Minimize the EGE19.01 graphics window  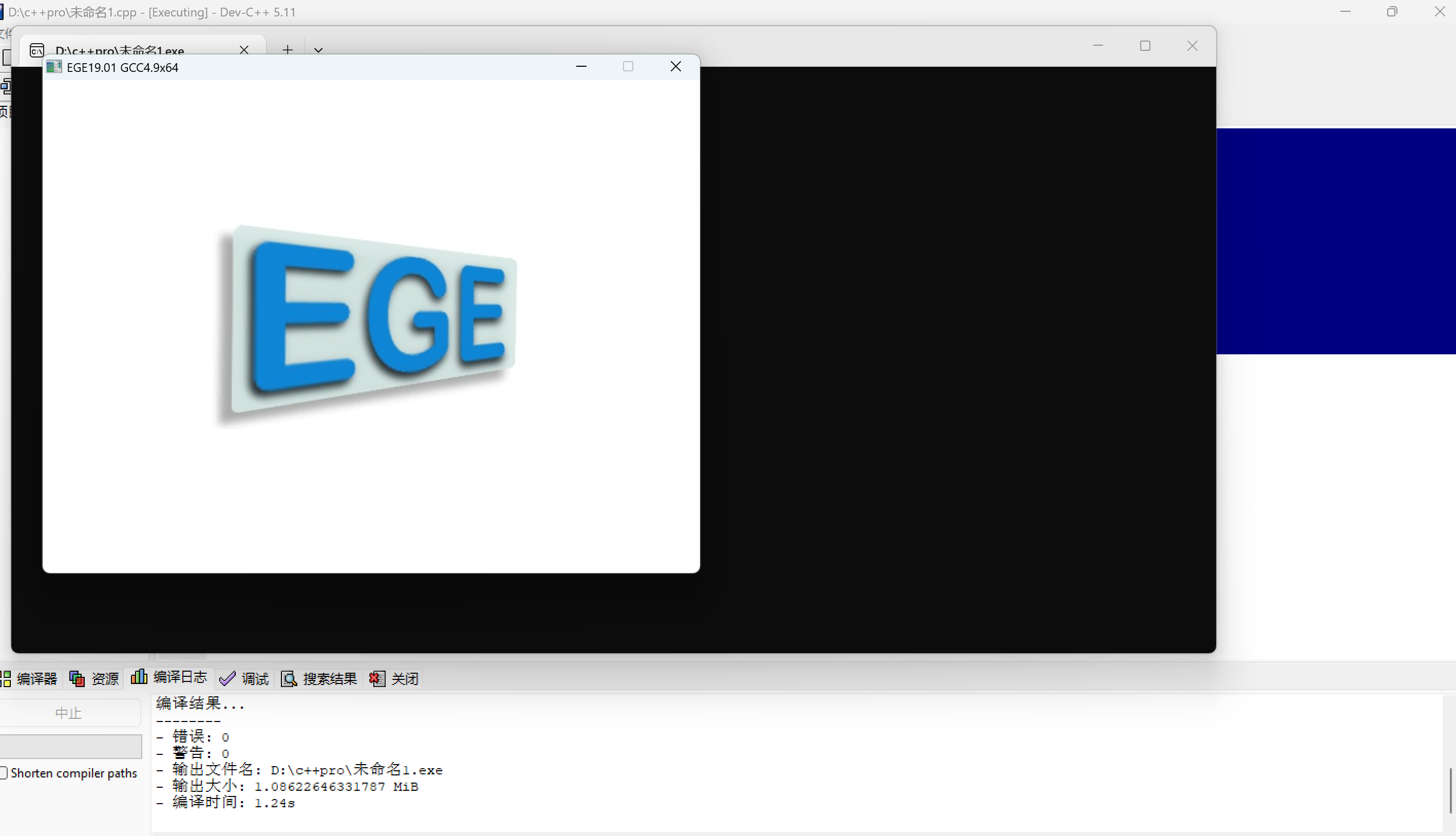[581, 67]
